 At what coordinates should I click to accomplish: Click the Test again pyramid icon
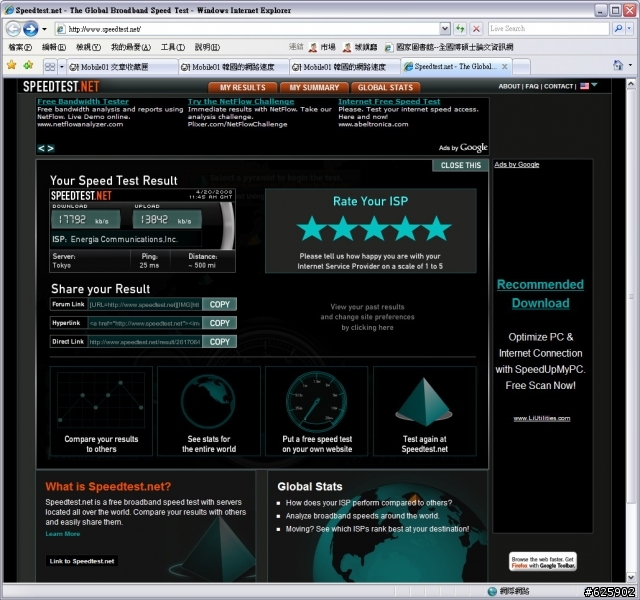pos(424,402)
